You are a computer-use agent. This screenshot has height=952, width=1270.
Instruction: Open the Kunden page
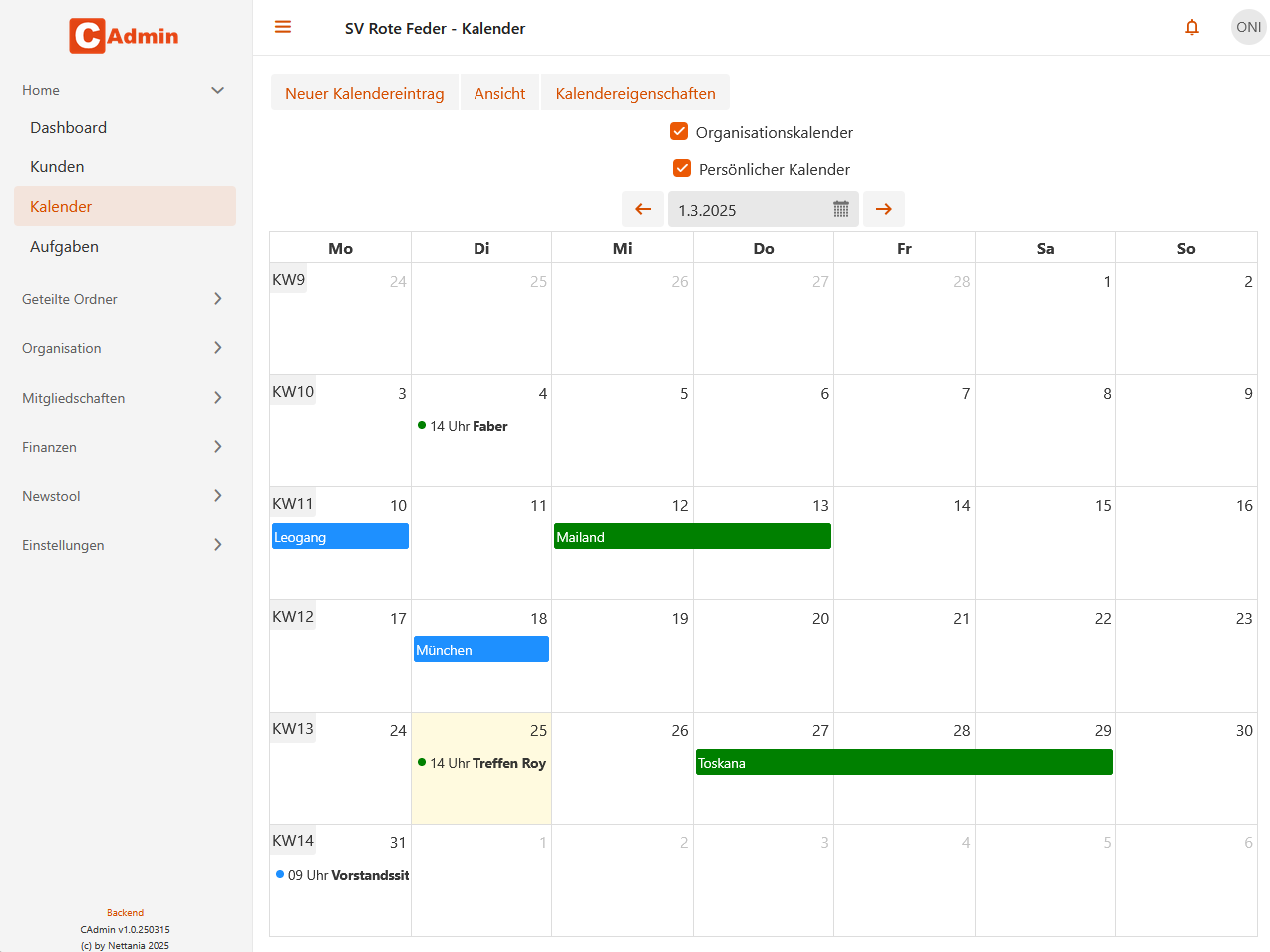coord(126,167)
